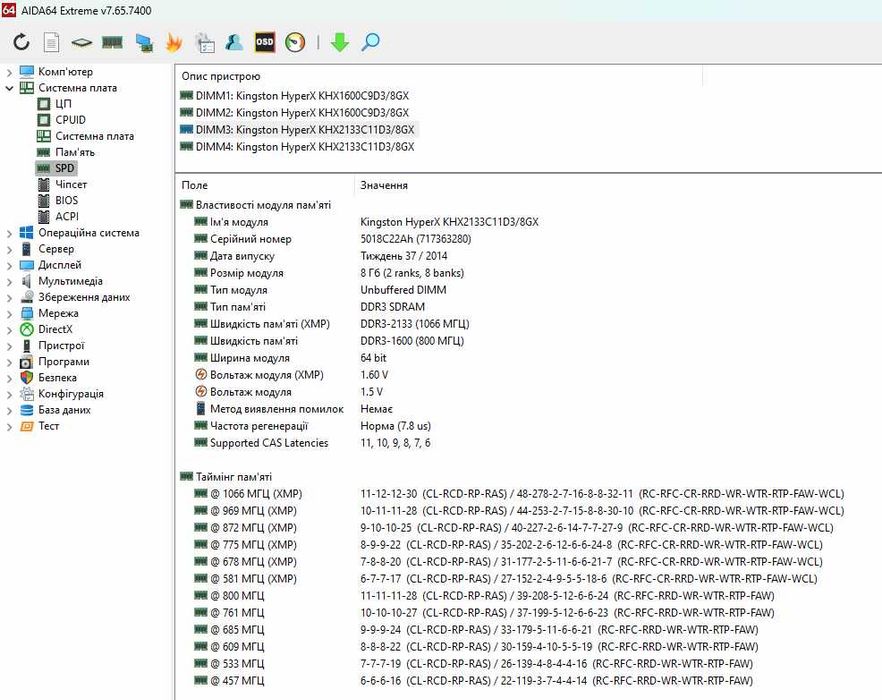Select the Системна плата child item
The height and width of the screenshot is (700, 882).
(x=94, y=136)
